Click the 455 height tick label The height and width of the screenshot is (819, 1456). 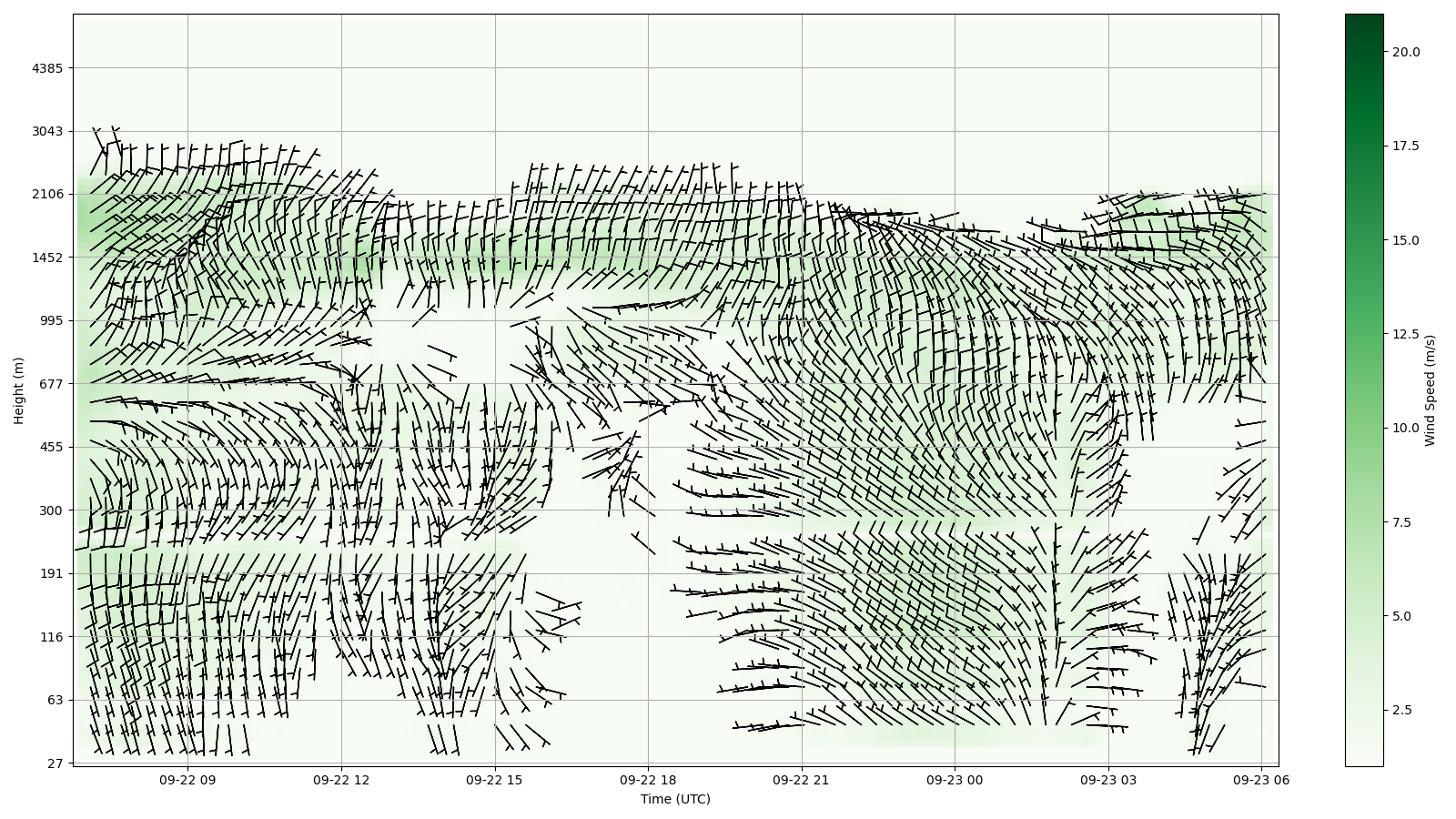point(51,447)
